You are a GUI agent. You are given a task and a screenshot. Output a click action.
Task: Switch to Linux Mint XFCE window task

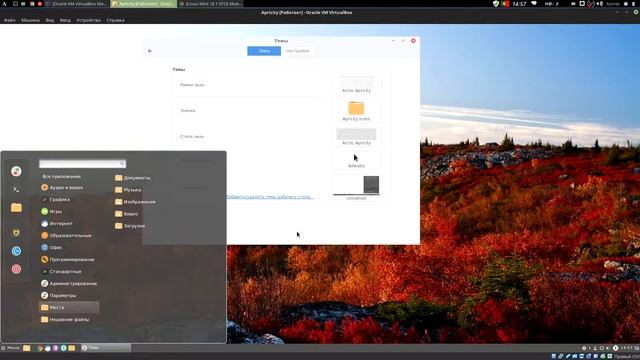[x=210, y=4]
